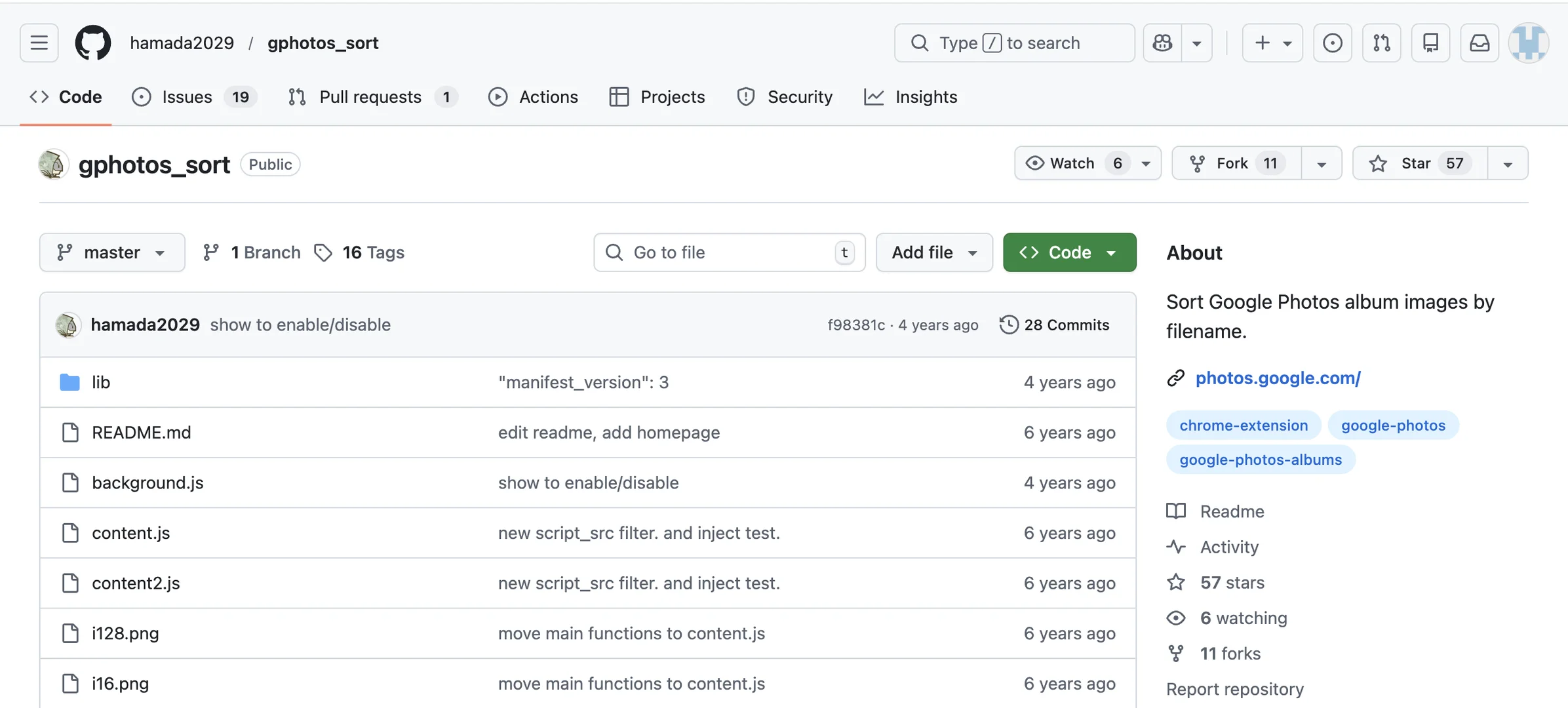Image resolution: width=1568 pixels, height=708 pixels.
Task: Expand the Copilot dropdown arrow
Action: click(x=1197, y=43)
